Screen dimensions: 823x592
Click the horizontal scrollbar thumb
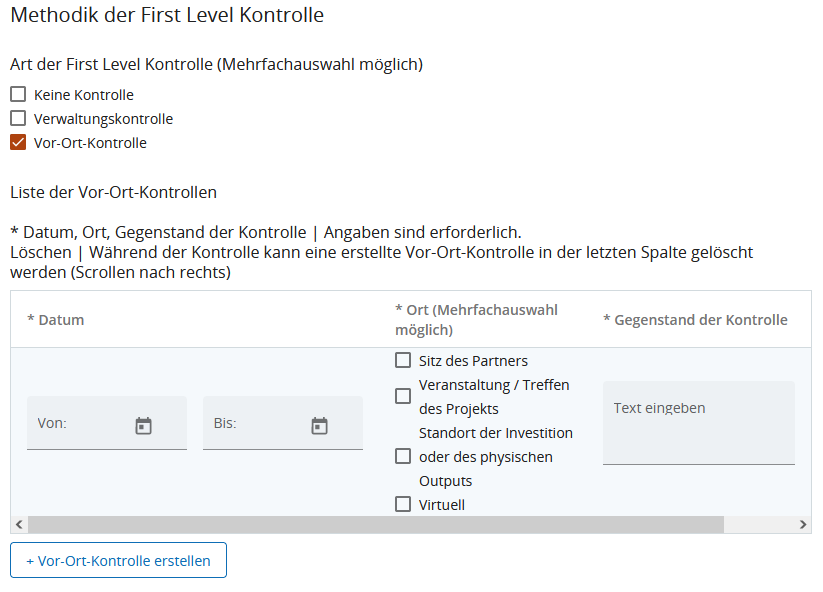tap(375, 525)
